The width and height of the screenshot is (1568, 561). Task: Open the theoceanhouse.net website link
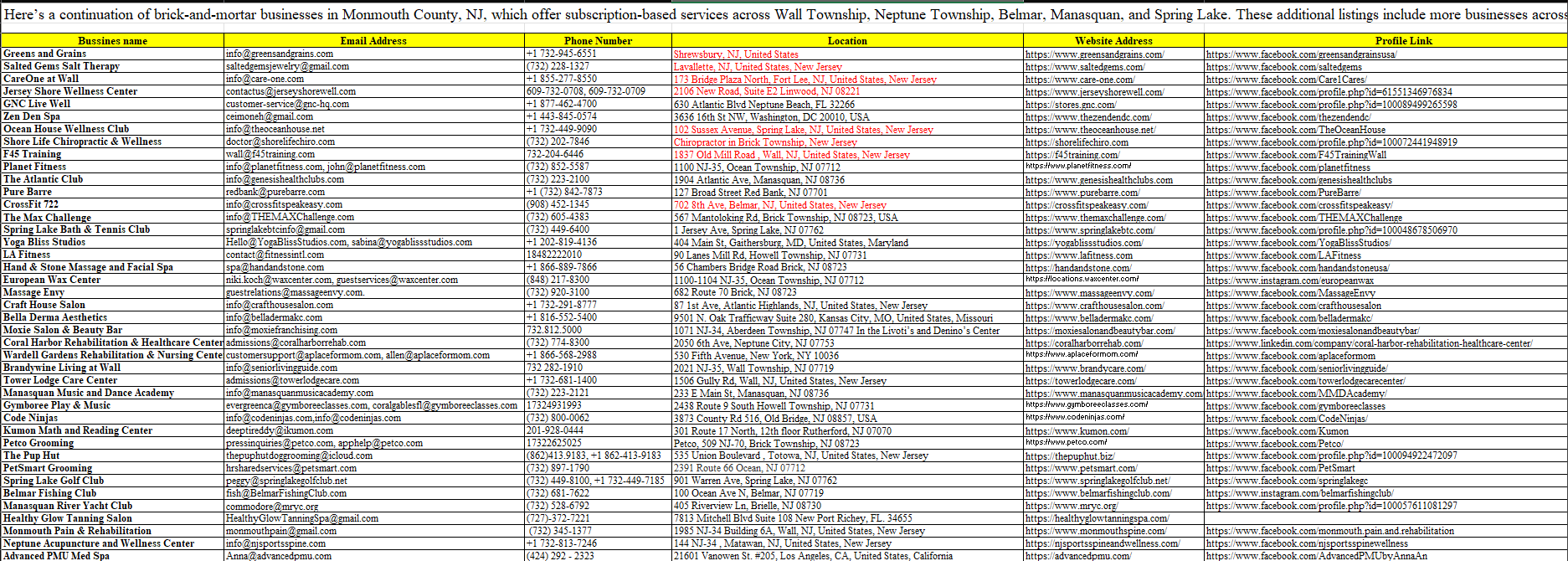point(1091,130)
